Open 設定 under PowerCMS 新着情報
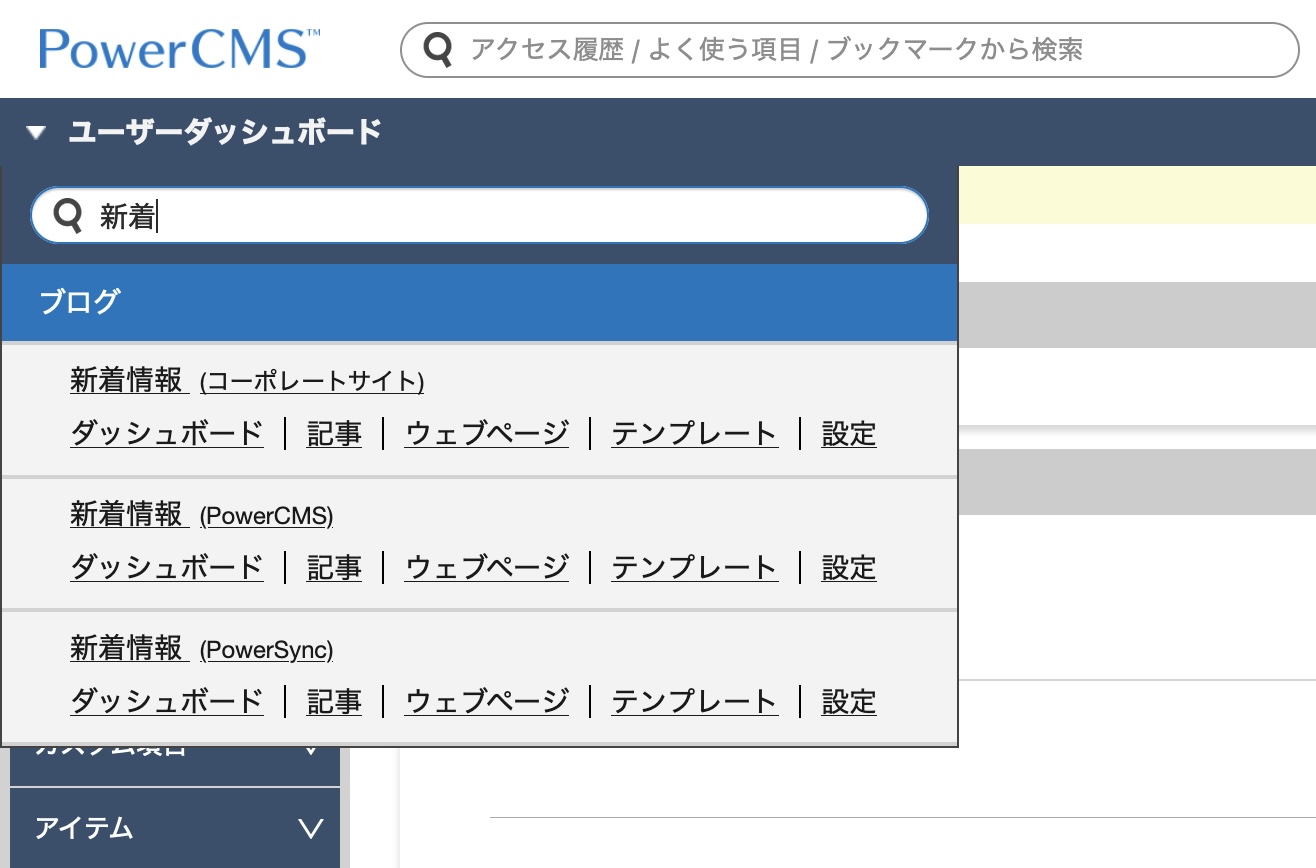The image size is (1316, 868). [849, 568]
